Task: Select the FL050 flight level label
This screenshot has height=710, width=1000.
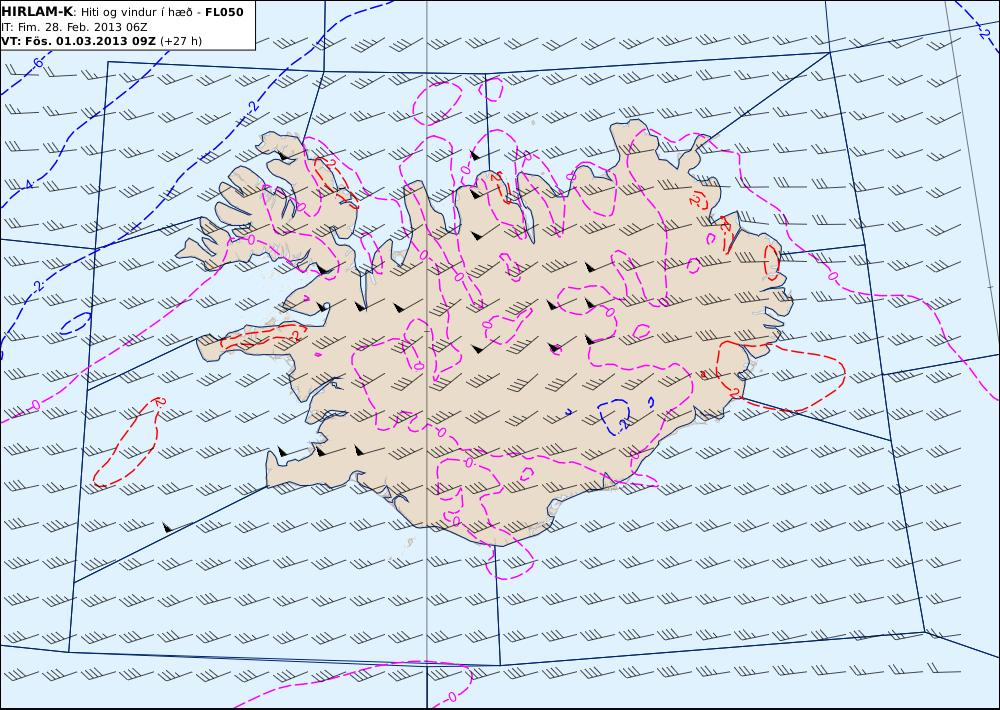Action: point(224,11)
